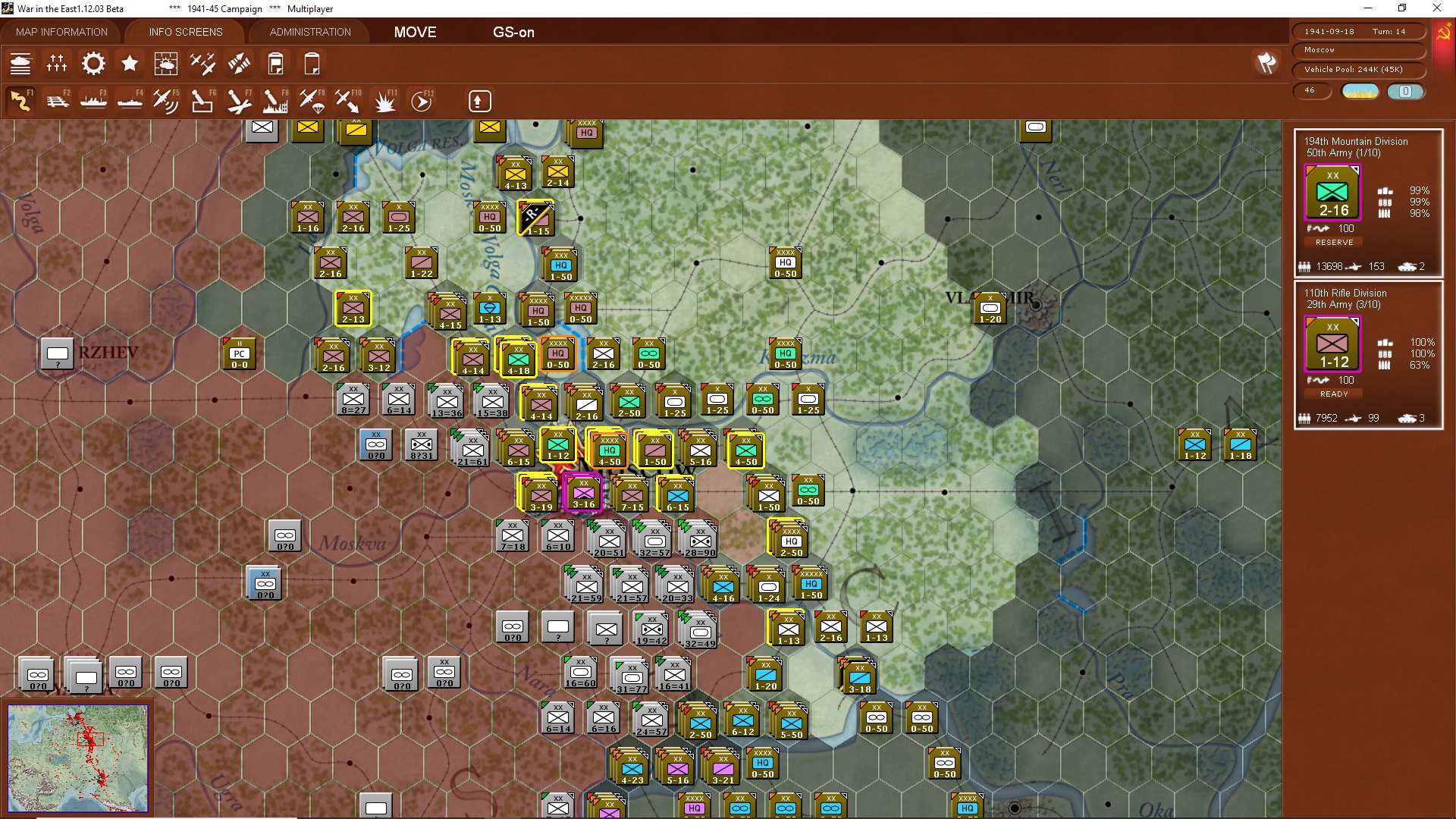Select the F2 Rail Move mode
This screenshot has height=819, width=1456.
coord(57,101)
